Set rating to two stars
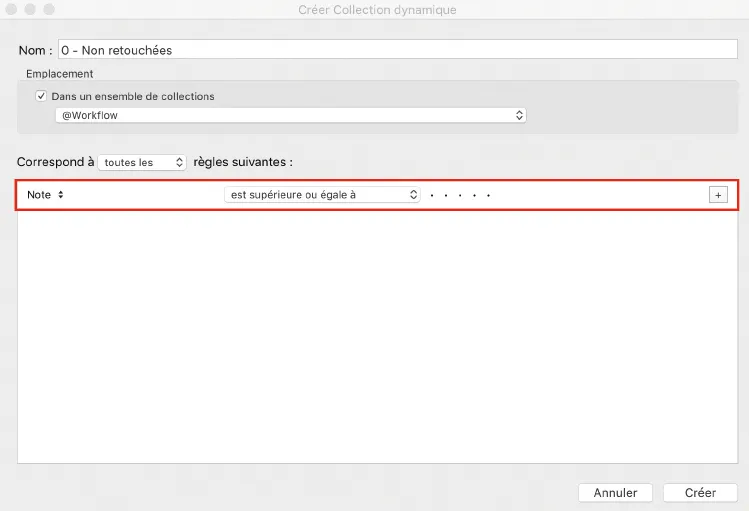Screen dimensions: 749x511 pos(446,195)
